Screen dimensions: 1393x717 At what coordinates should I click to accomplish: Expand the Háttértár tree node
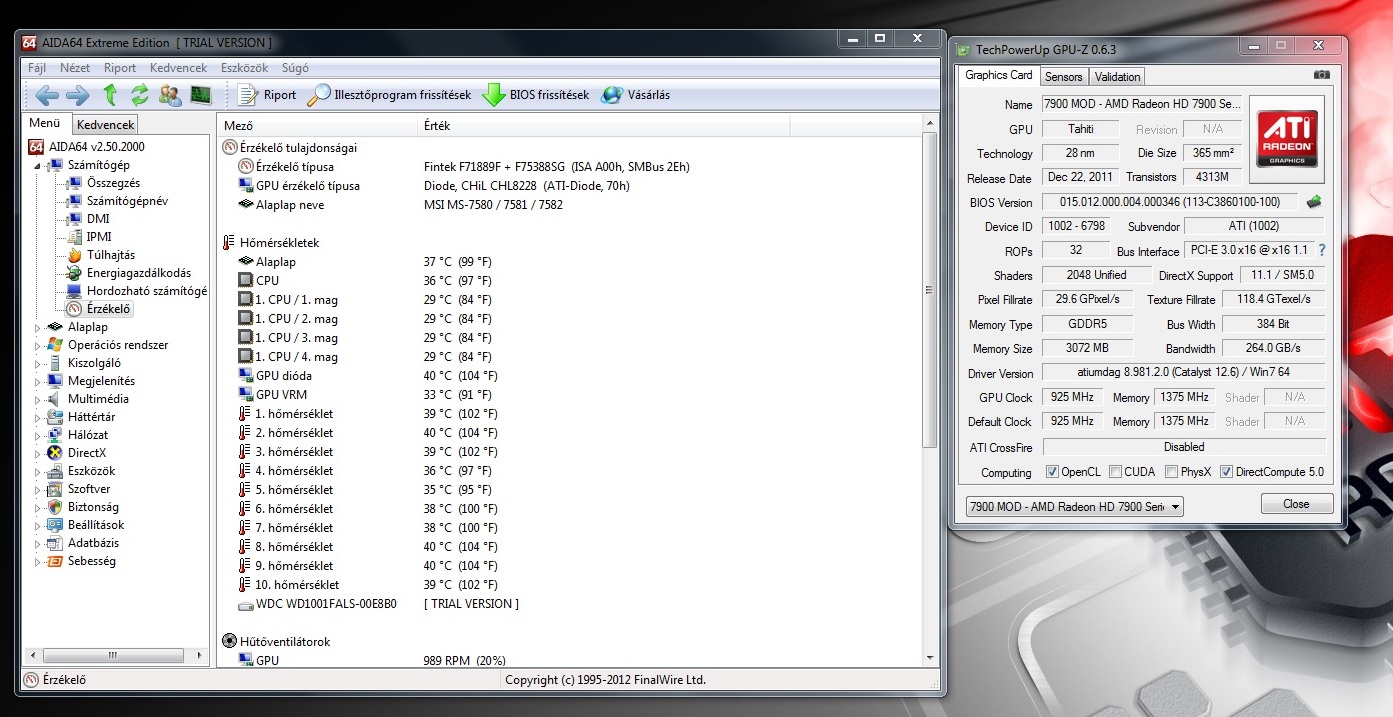click(x=38, y=417)
